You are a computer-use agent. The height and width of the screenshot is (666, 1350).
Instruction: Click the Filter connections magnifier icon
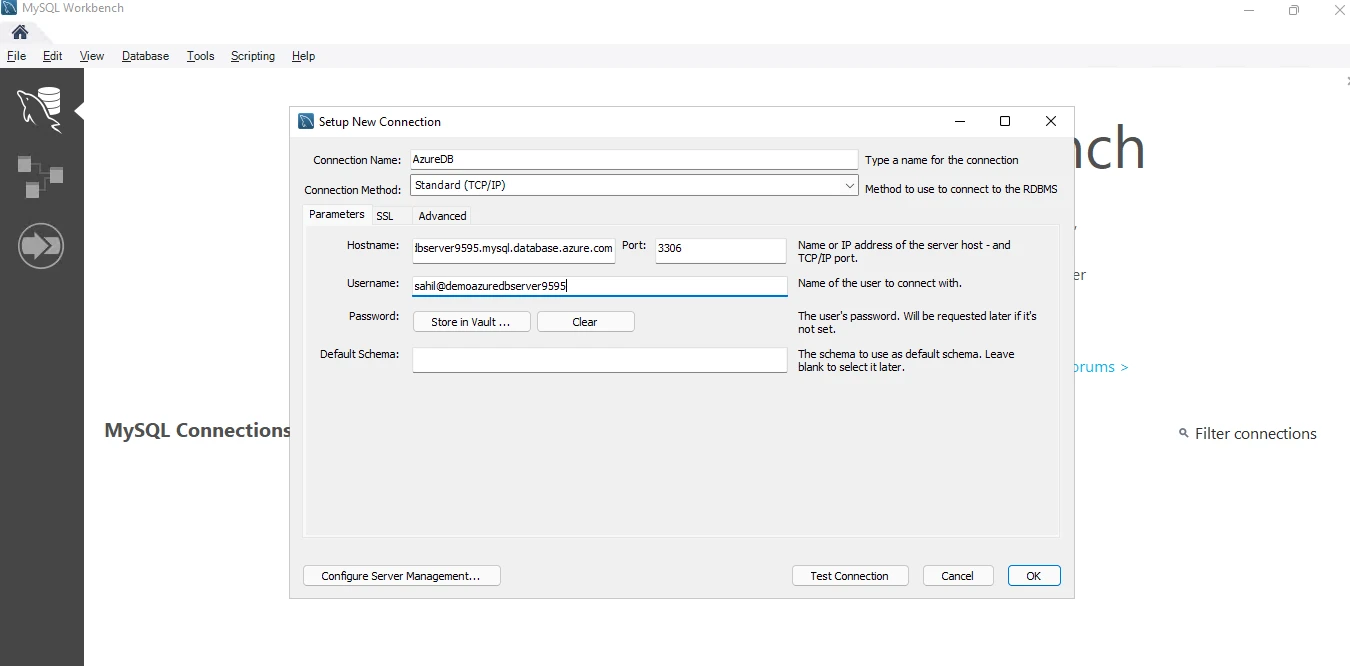coord(1184,433)
